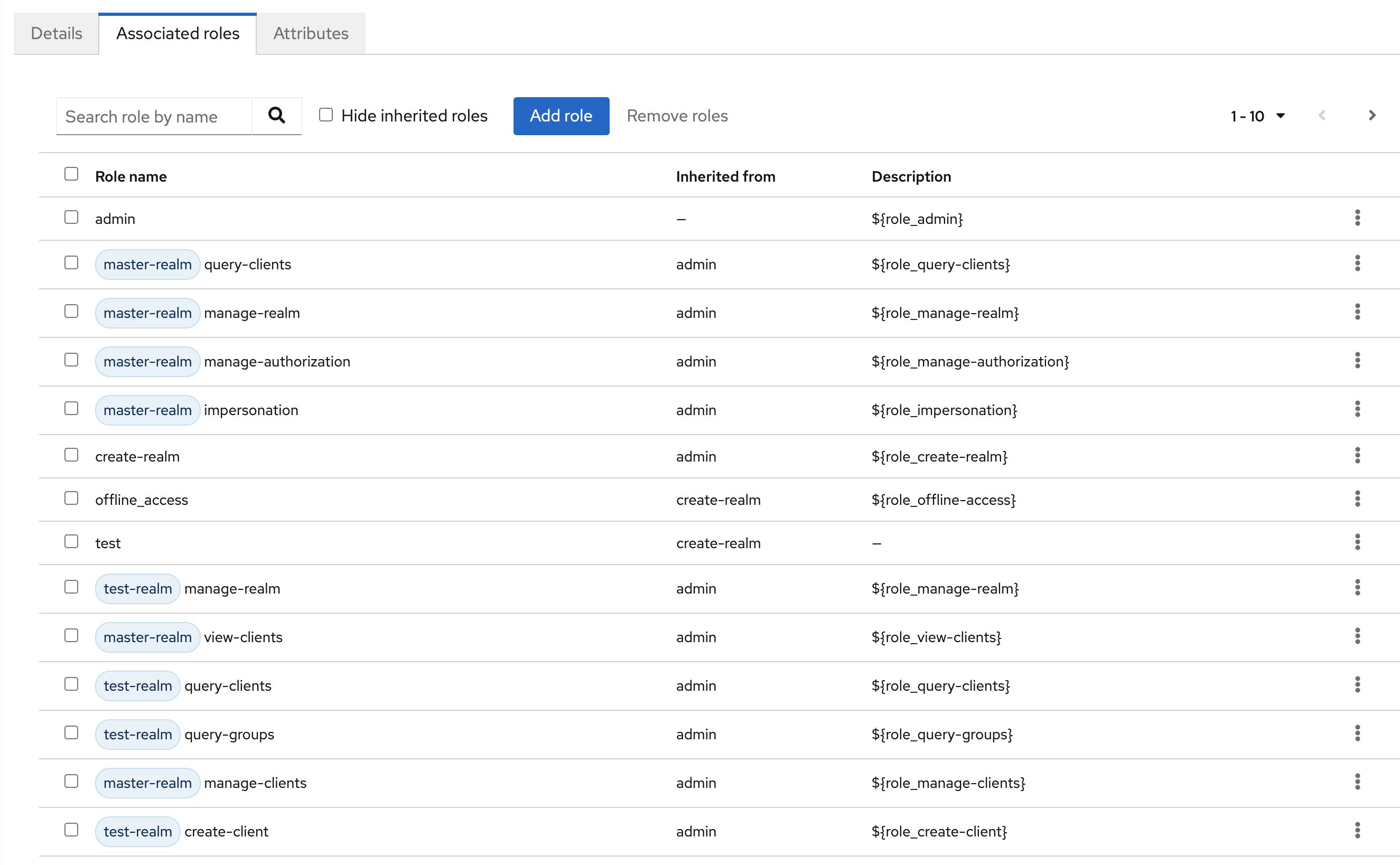Click the create-realm role name
1400x865 pixels.
[137, 456]
